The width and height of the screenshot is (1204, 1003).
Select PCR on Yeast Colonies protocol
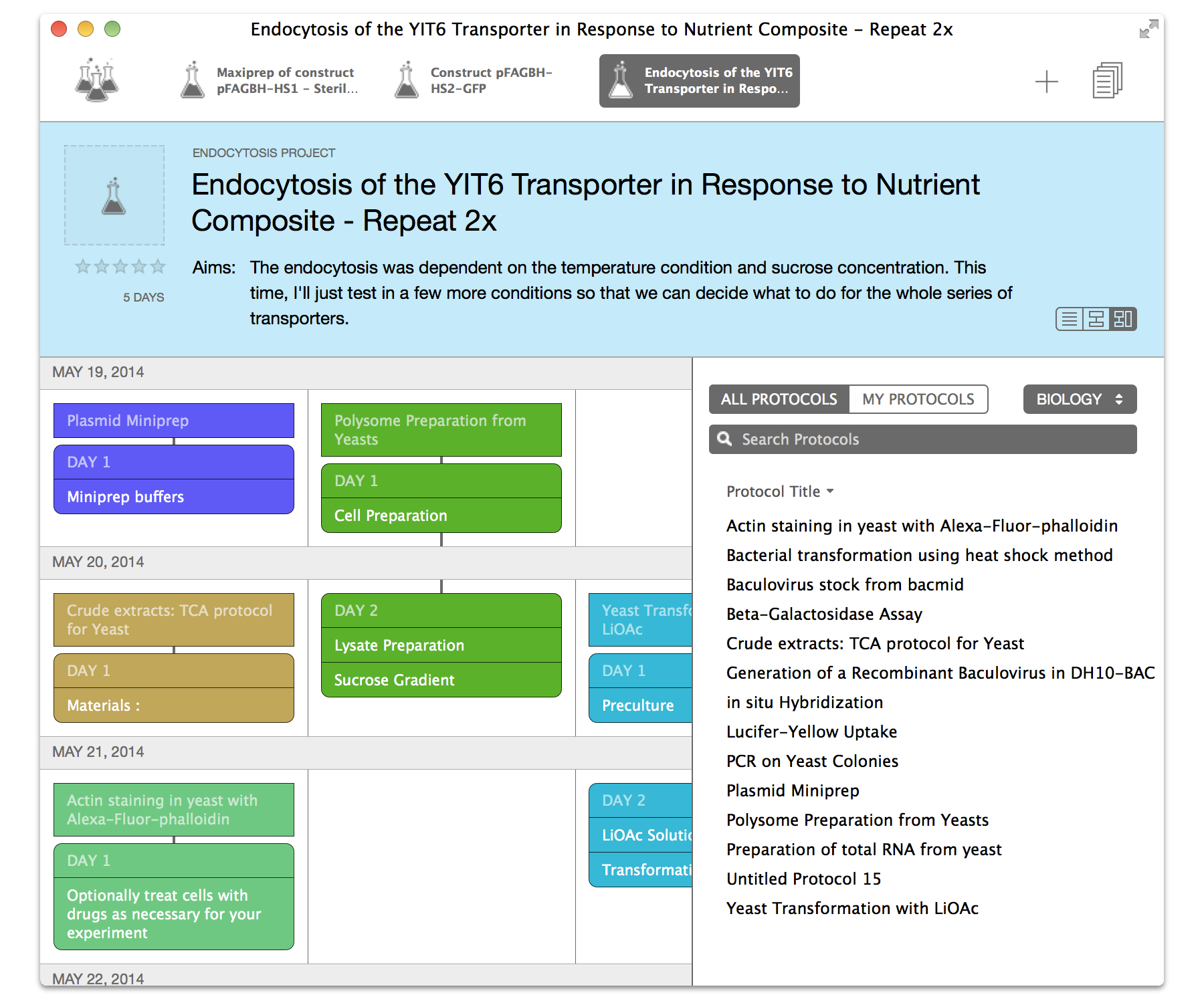point(812,761)
